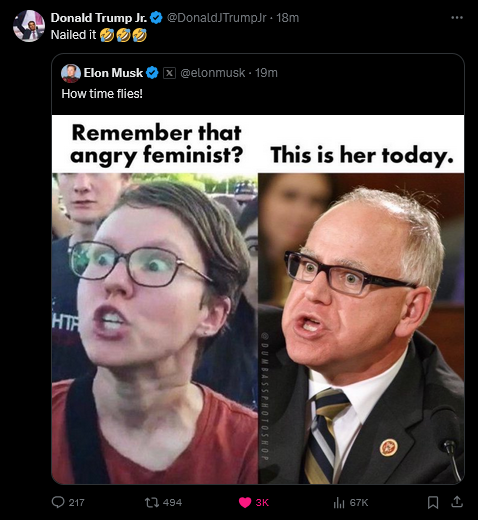Click the X affiliation badge icon
This screenshot has width=478, height=520.
(x=169, y=73)
